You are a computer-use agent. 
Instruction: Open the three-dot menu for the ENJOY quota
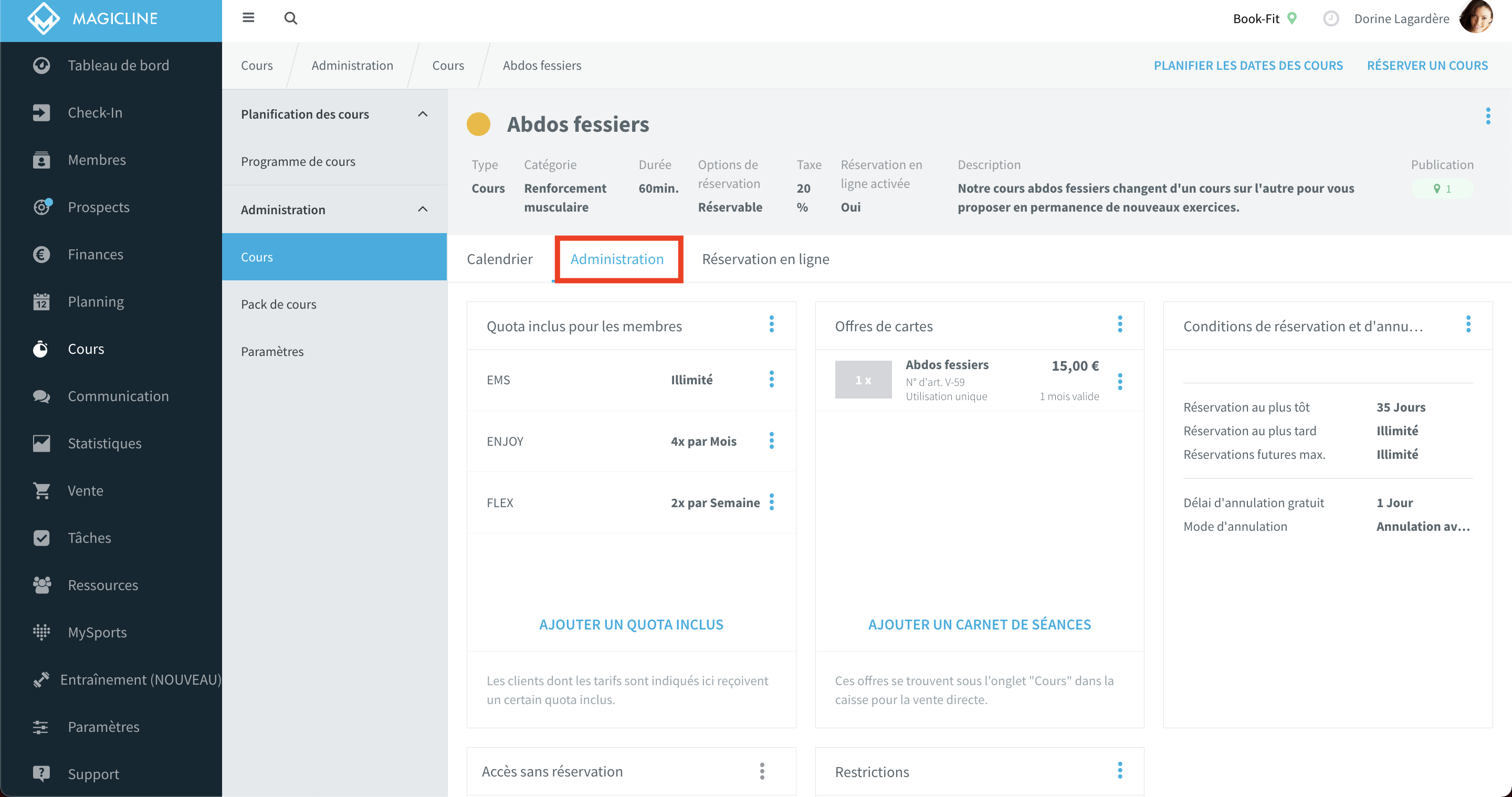771,441
